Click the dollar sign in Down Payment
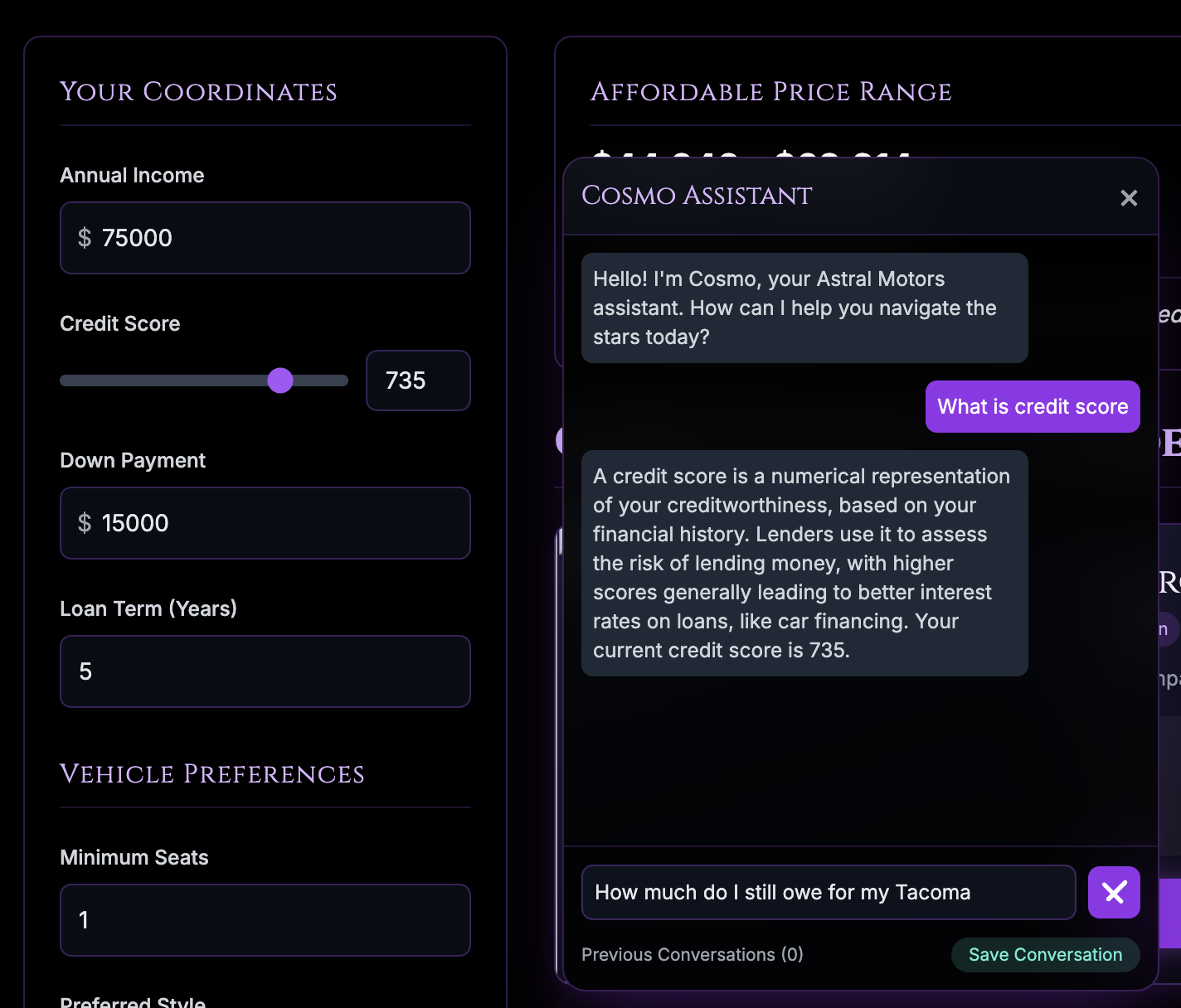1181x1008 pixels. pyautogui.click(x=85, y=523)
